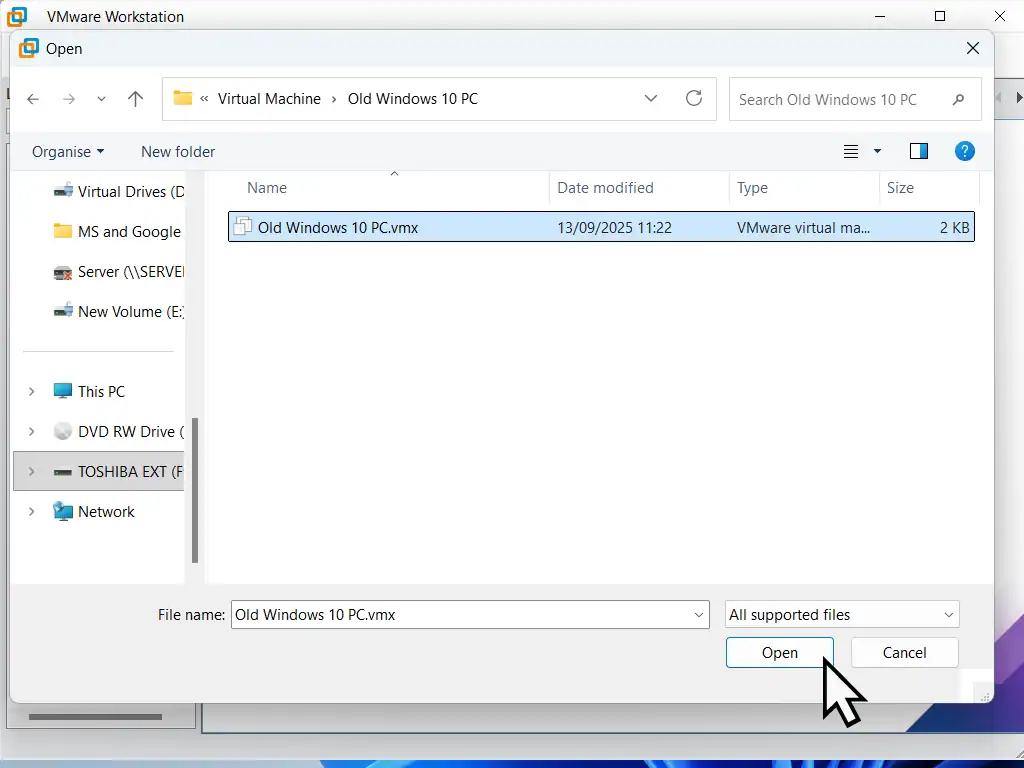This screenshot has height=768, width=1024.
Task: Expand the address bar history dropdown
Action: (650, 99)
